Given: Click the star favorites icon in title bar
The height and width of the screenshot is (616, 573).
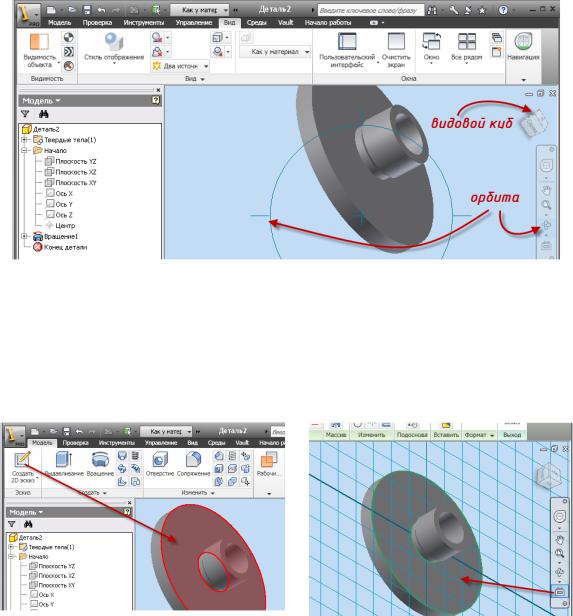Looking at the screenshot, I should pos(482,11).
